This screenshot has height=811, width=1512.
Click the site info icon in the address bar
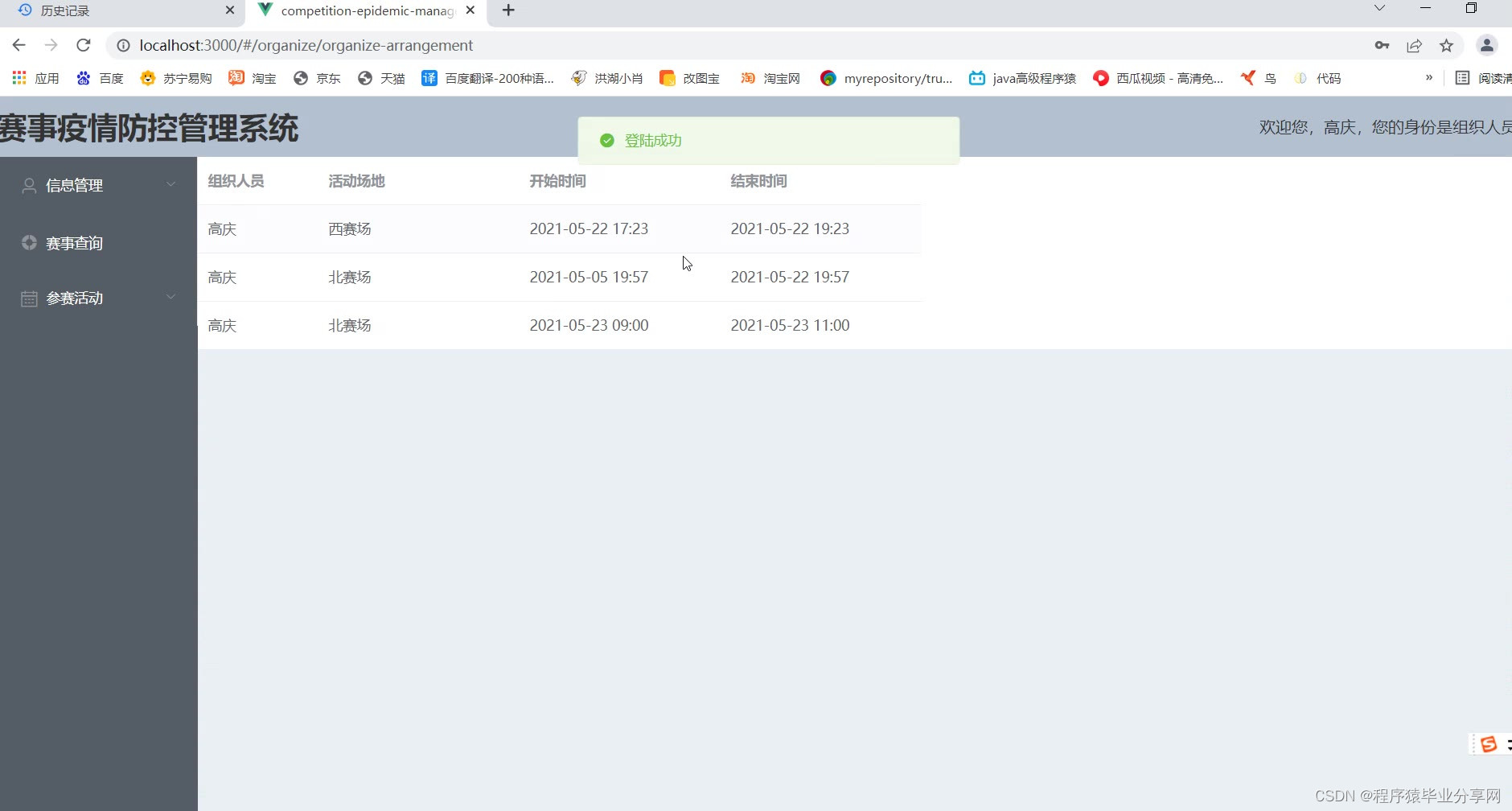pyautogui.click(x=124, y=46)
